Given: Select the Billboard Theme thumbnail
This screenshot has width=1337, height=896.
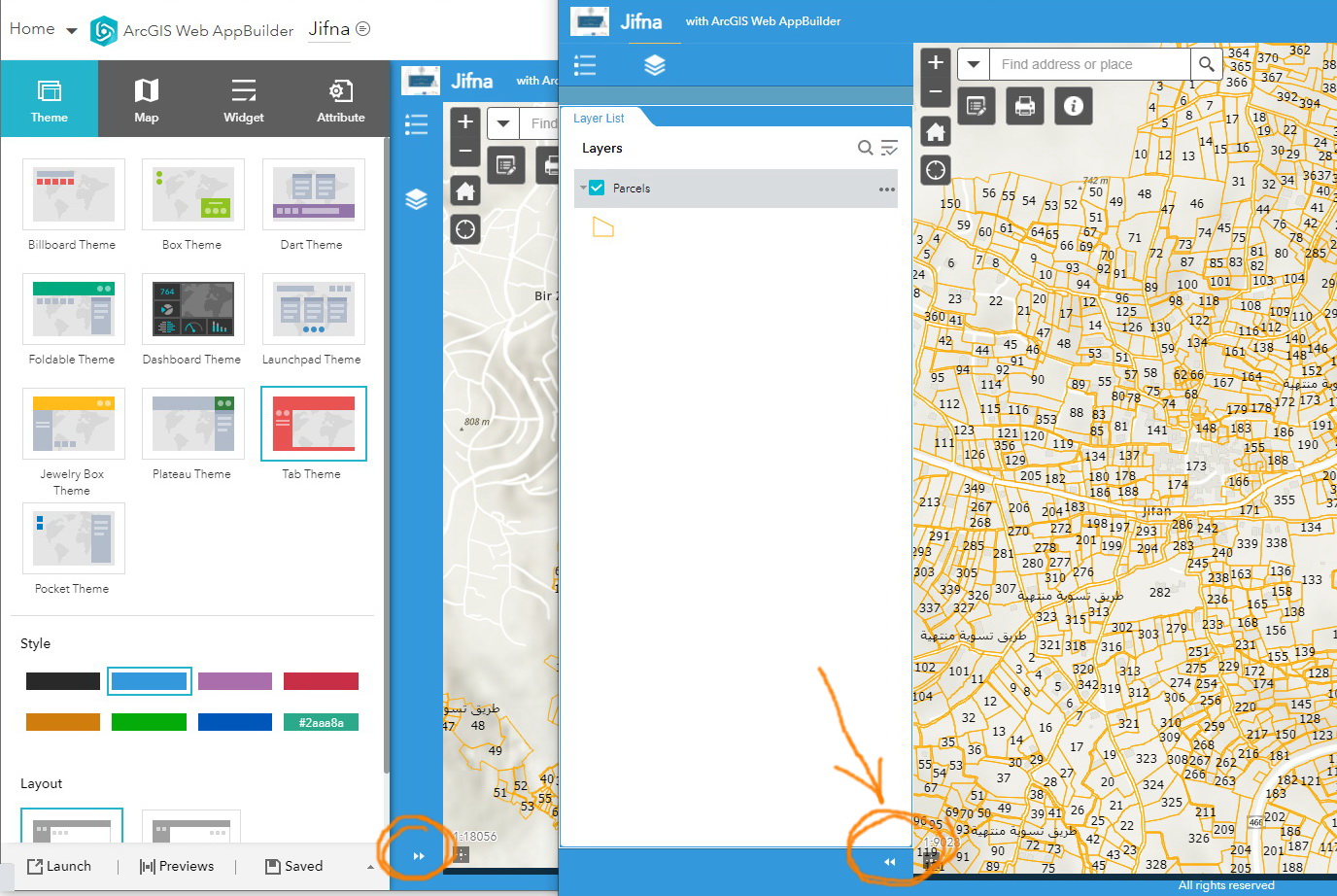Looking at the screenshot, I should 74,194.
